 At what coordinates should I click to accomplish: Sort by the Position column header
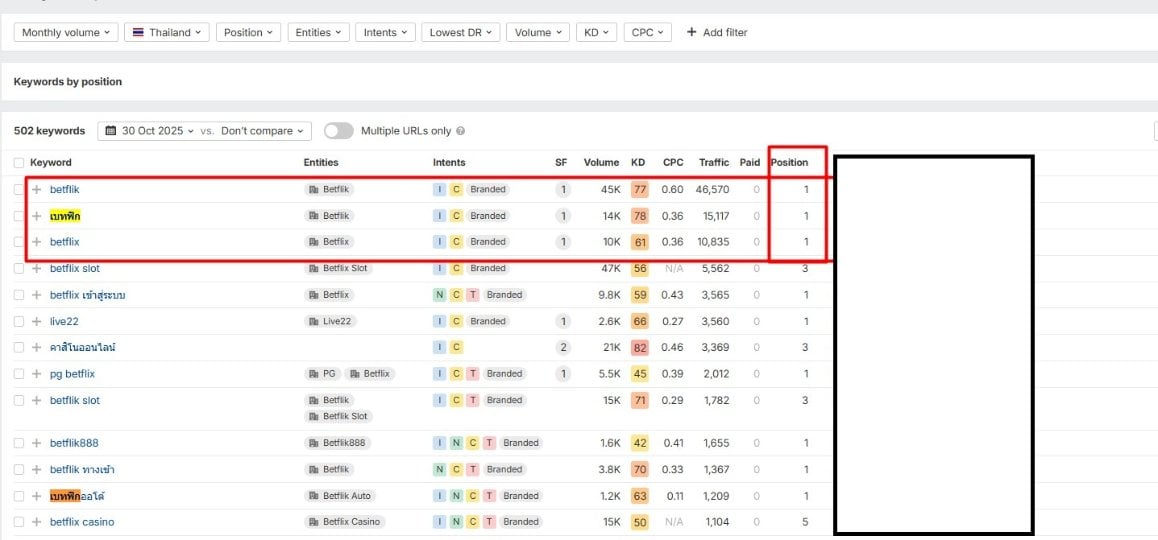click(789, 163)
